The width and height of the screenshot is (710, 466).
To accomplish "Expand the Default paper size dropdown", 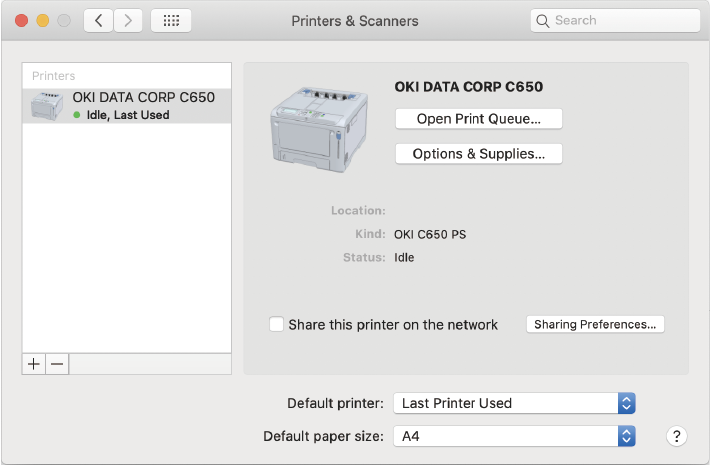I will [514, 436].
